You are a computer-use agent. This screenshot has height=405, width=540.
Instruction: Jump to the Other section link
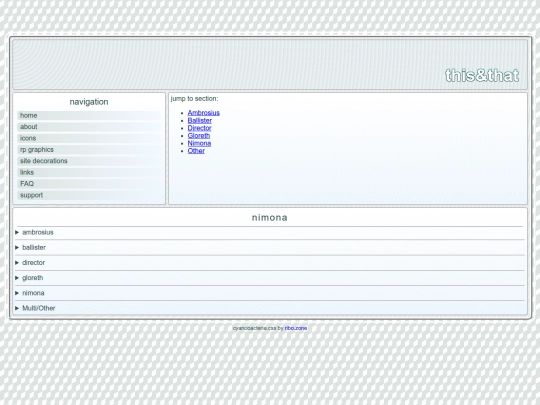click(196, 150)
